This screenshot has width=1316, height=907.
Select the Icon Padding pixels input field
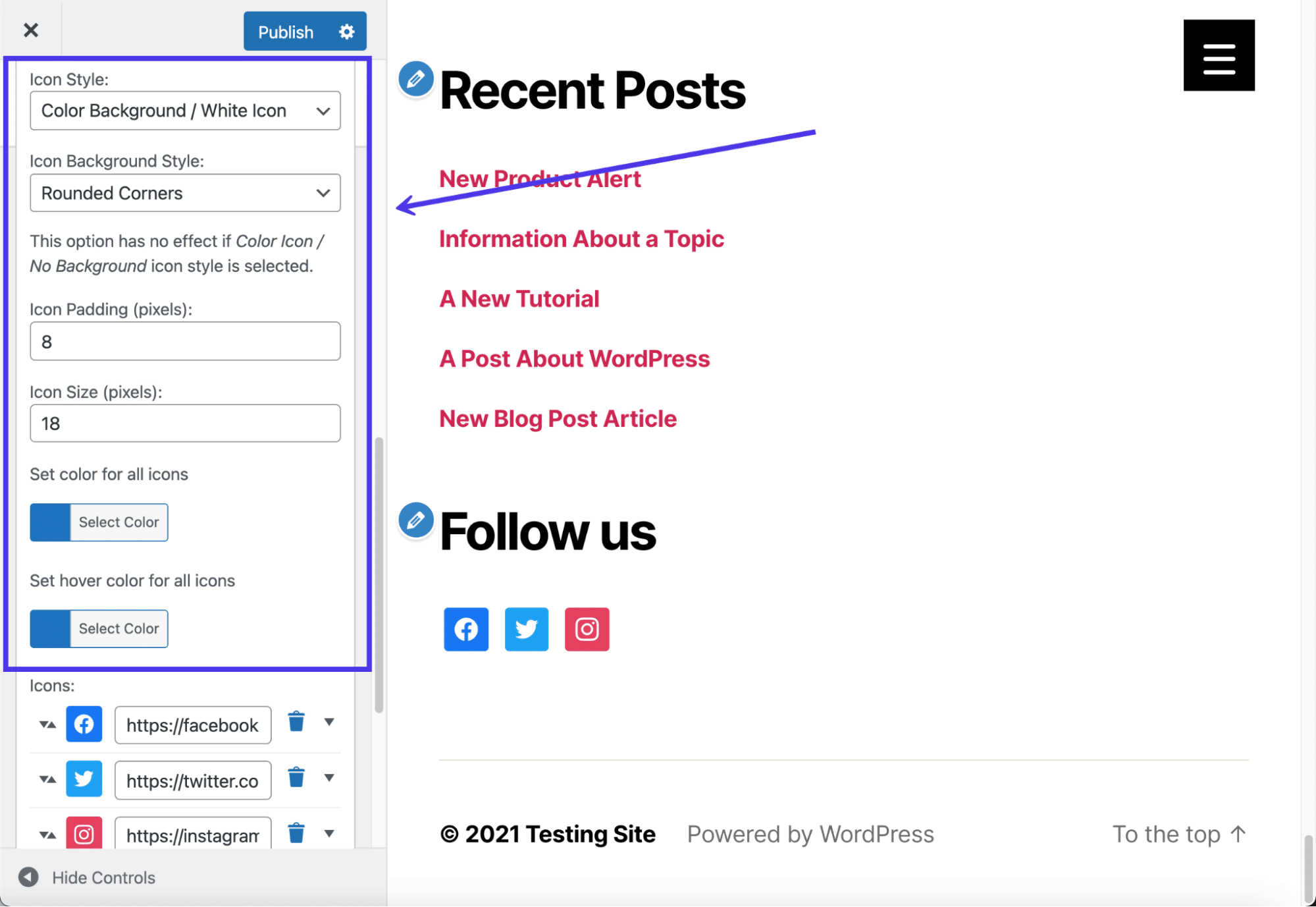point(185,341)
